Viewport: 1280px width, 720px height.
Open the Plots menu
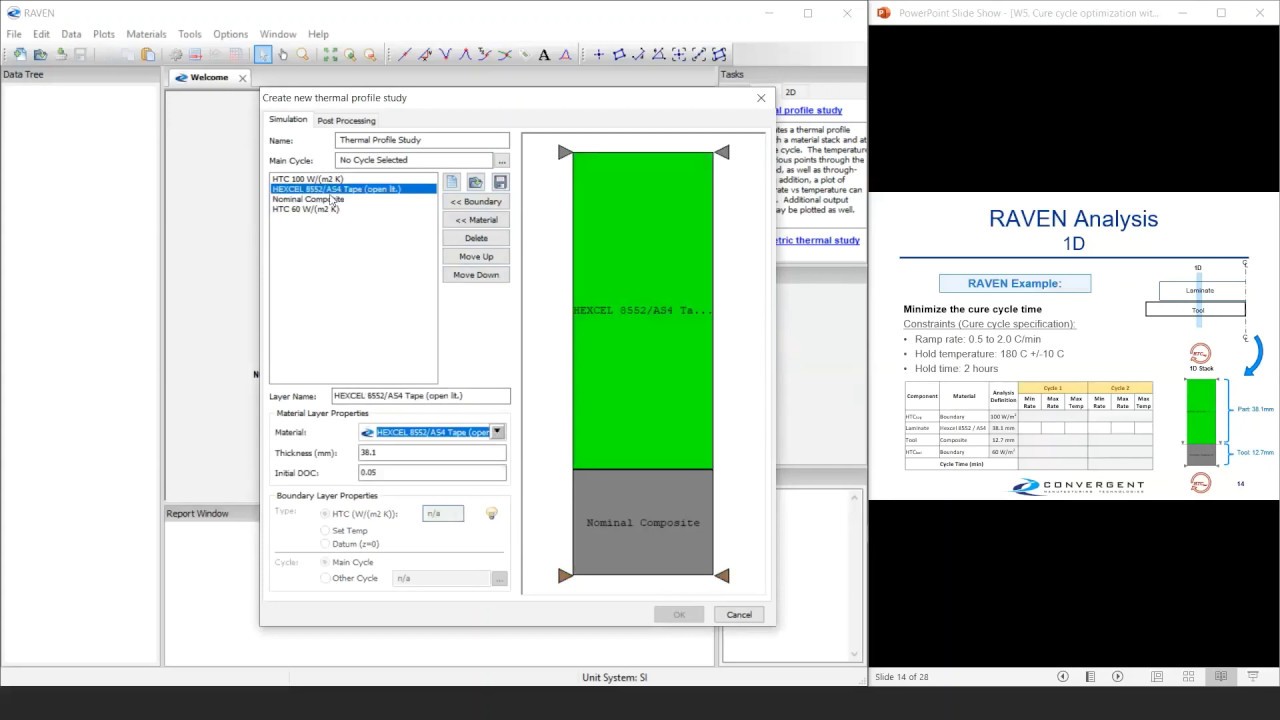click(x=104, y=34)
